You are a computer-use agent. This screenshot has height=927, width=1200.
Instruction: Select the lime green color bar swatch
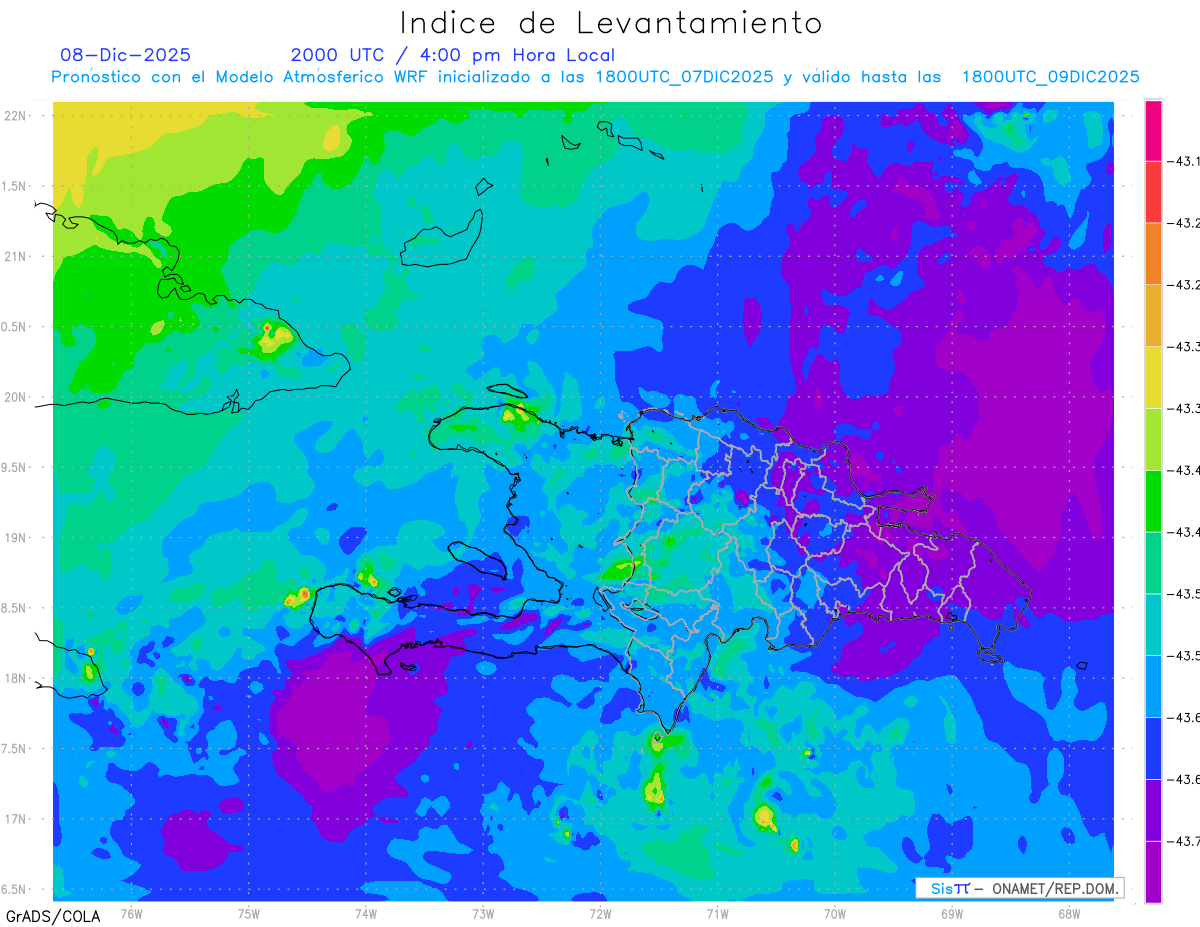click(x=1153, y=439)
